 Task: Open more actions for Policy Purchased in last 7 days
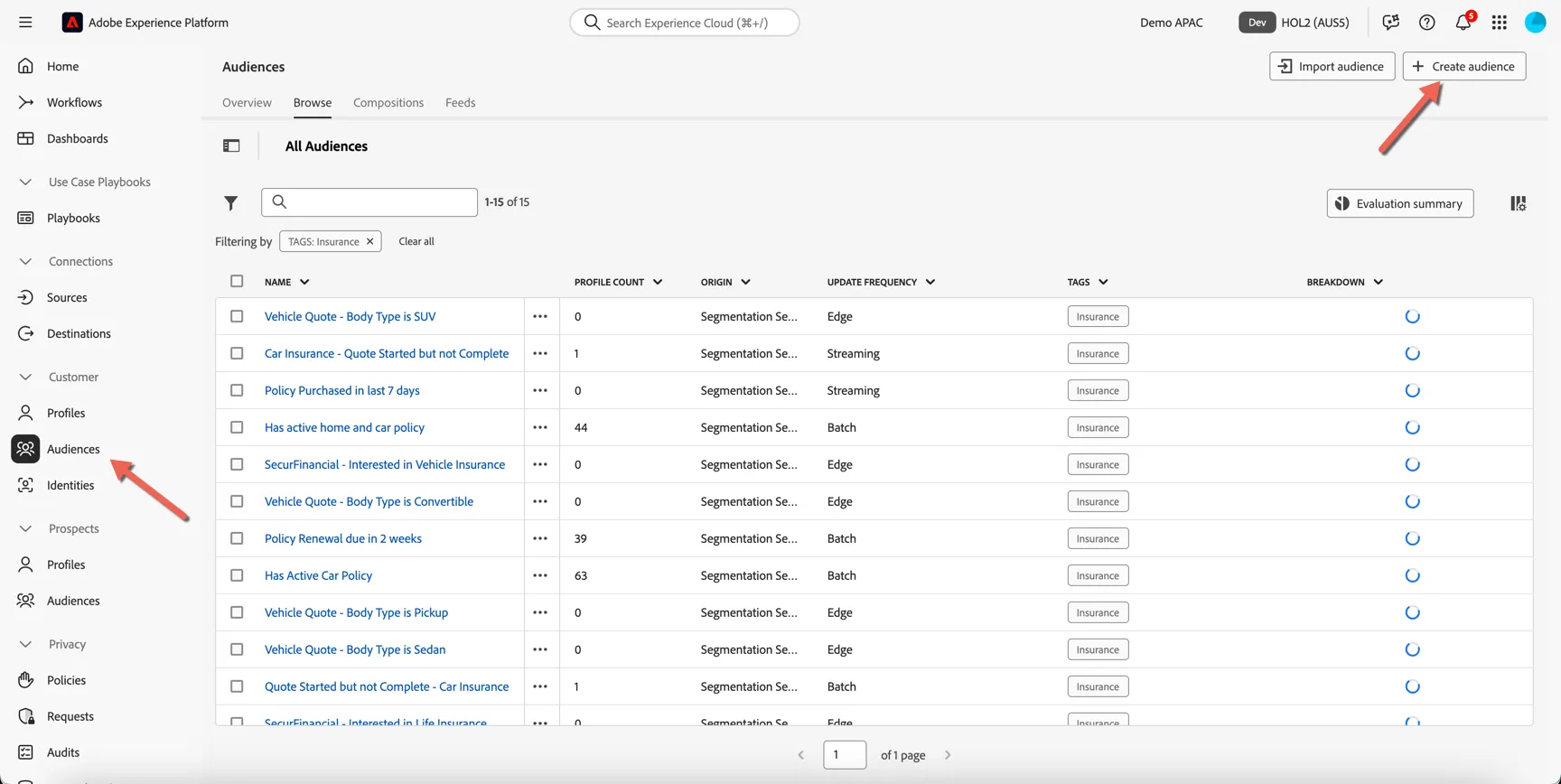coord(540,390)
